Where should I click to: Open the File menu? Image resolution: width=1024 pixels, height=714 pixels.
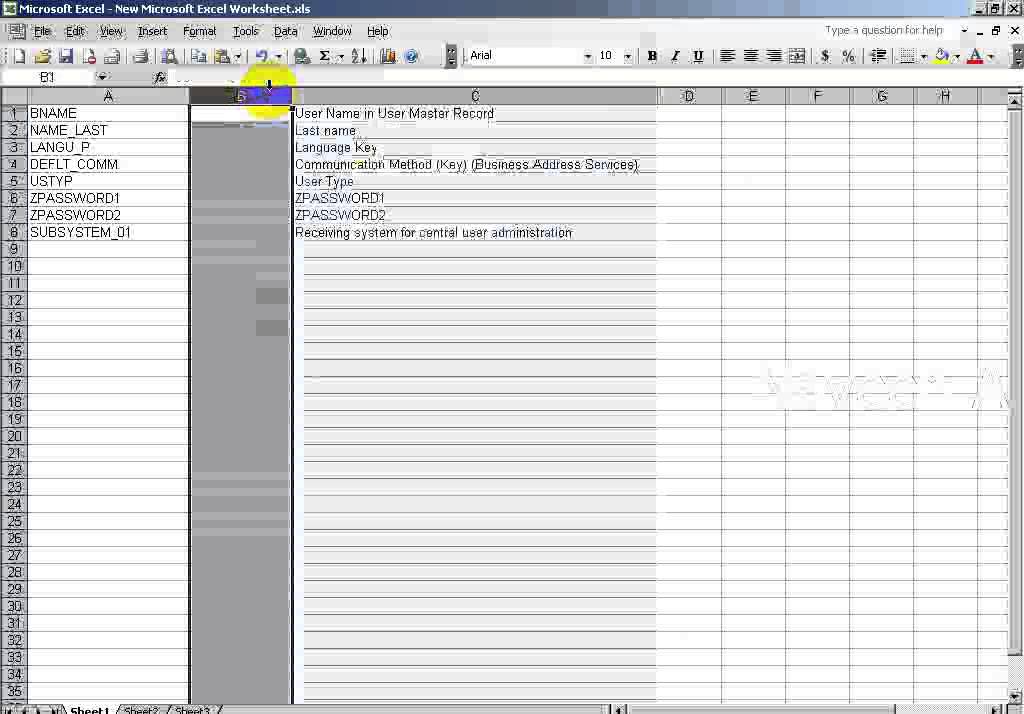click(x=42, y=31)
